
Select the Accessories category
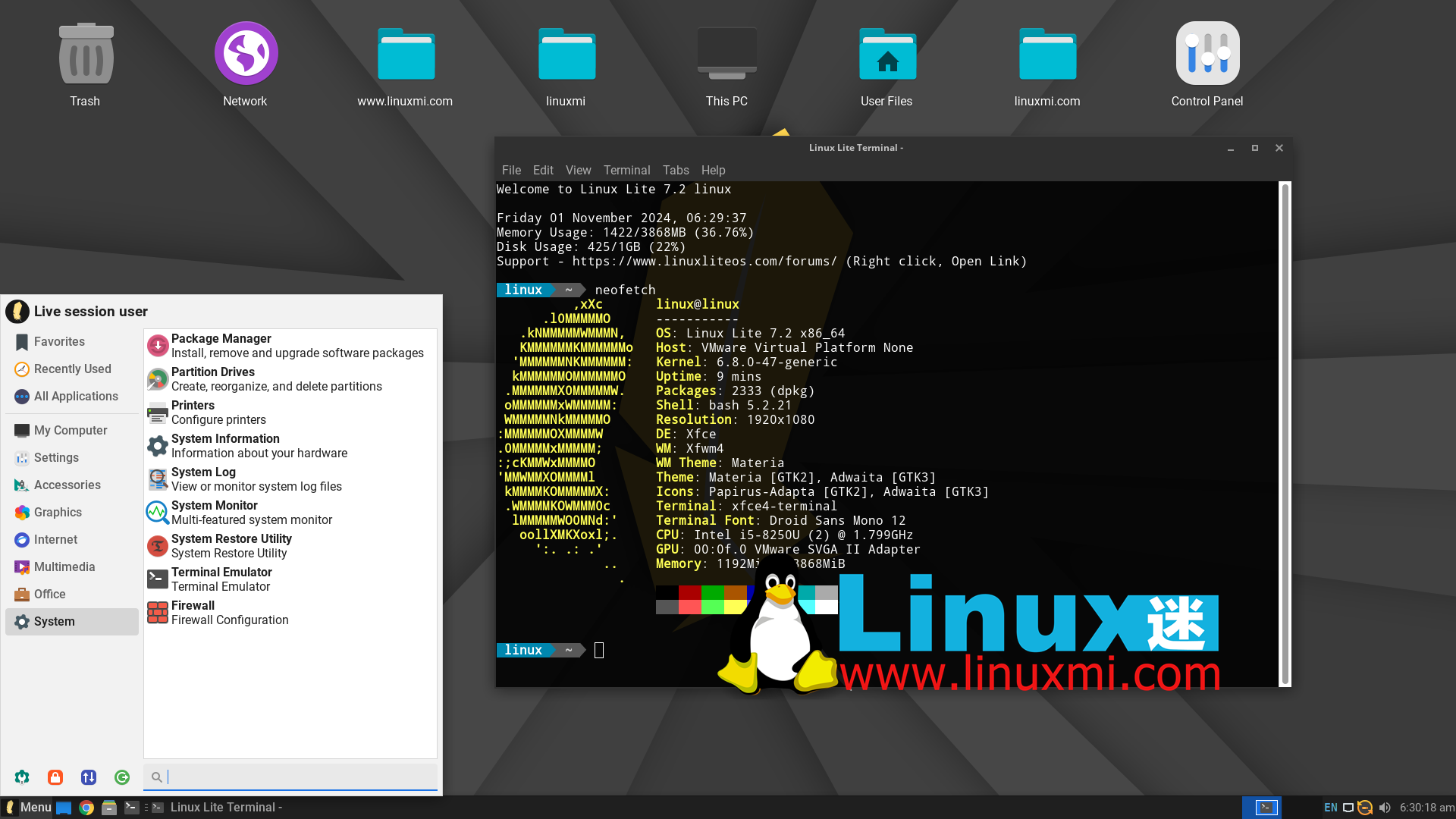72,485
